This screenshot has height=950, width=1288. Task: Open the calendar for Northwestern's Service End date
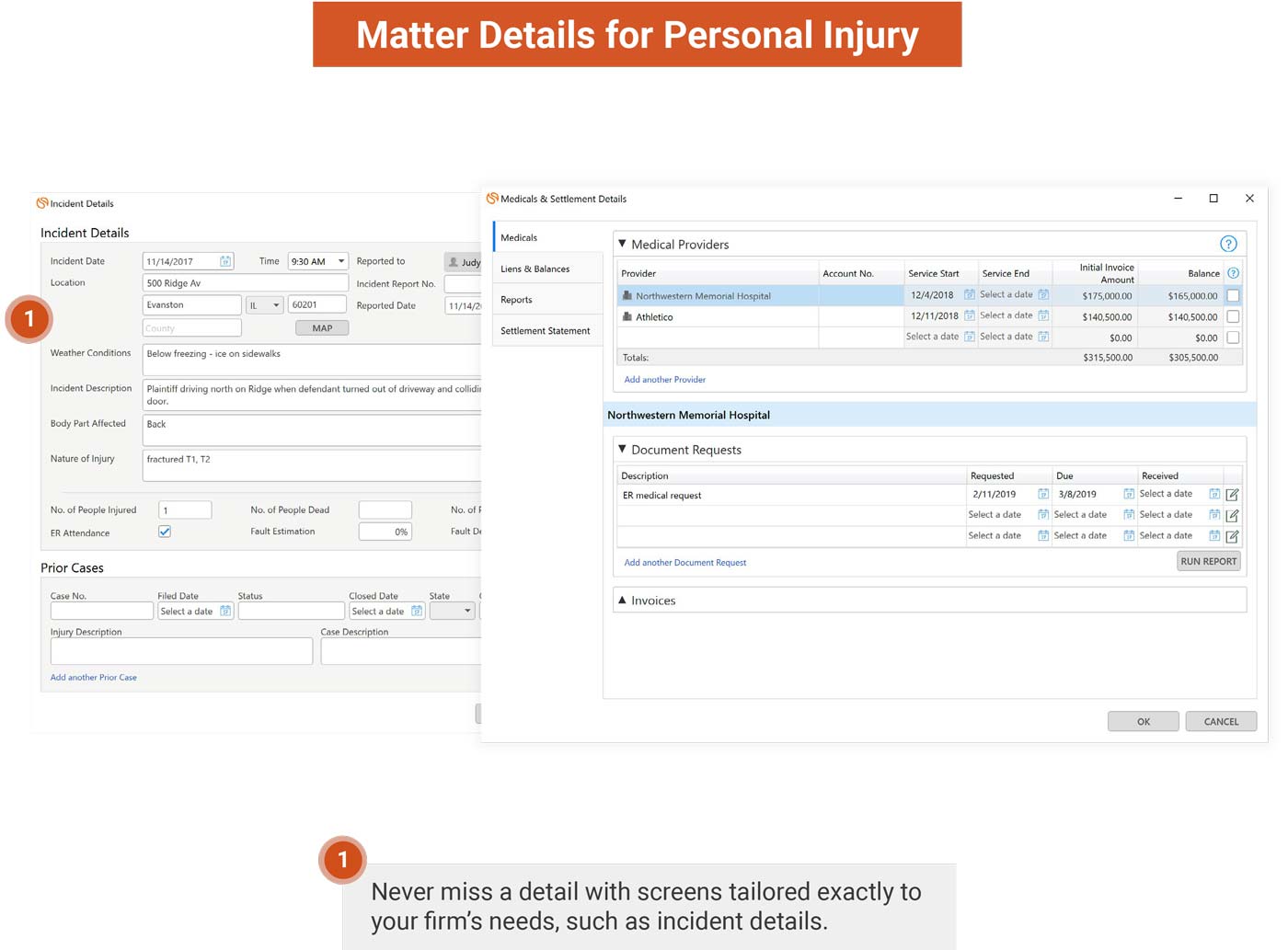pos(1044,295)
